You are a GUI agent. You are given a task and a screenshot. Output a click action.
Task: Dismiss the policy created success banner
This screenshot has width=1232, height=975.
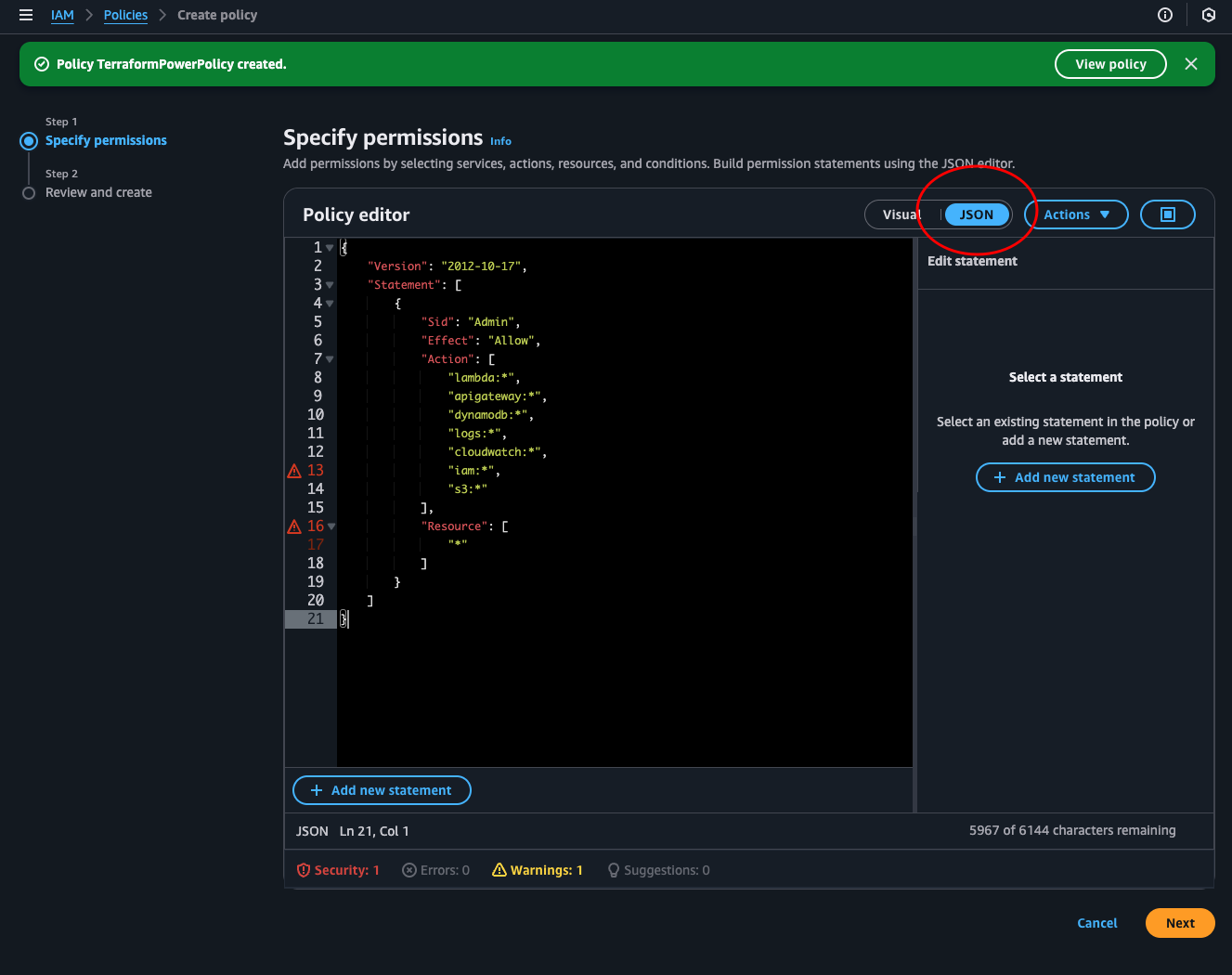pyautogui.click(x=1191, y=64)
